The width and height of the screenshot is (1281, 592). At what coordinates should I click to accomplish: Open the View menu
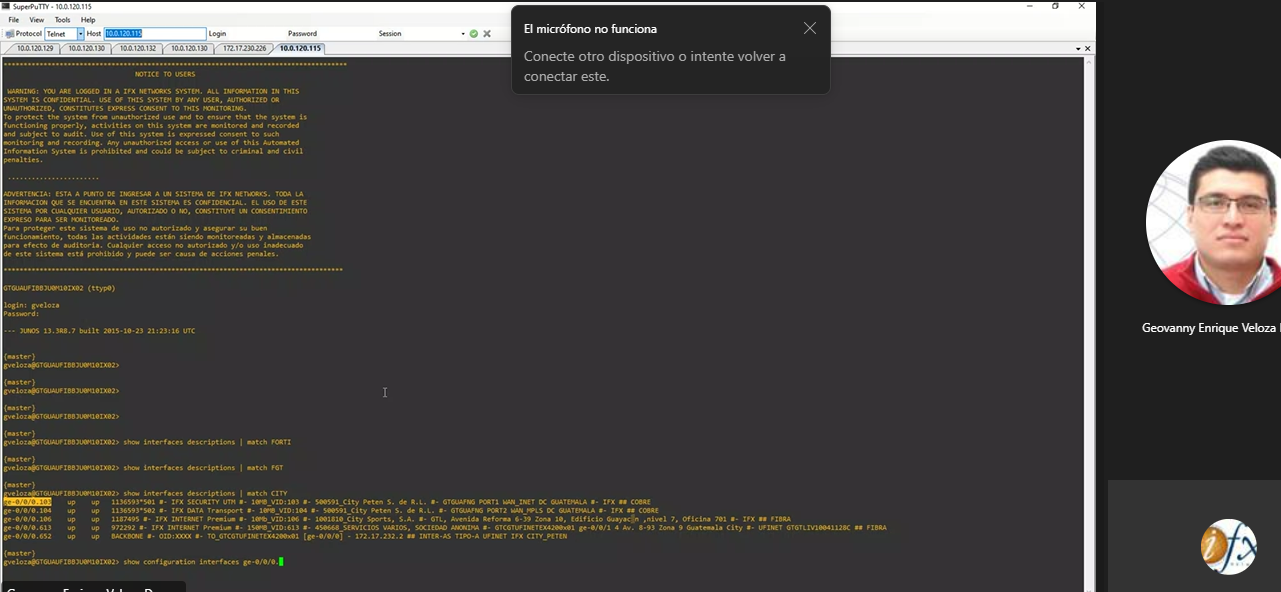pyautogui.click(x=37, y=20)
